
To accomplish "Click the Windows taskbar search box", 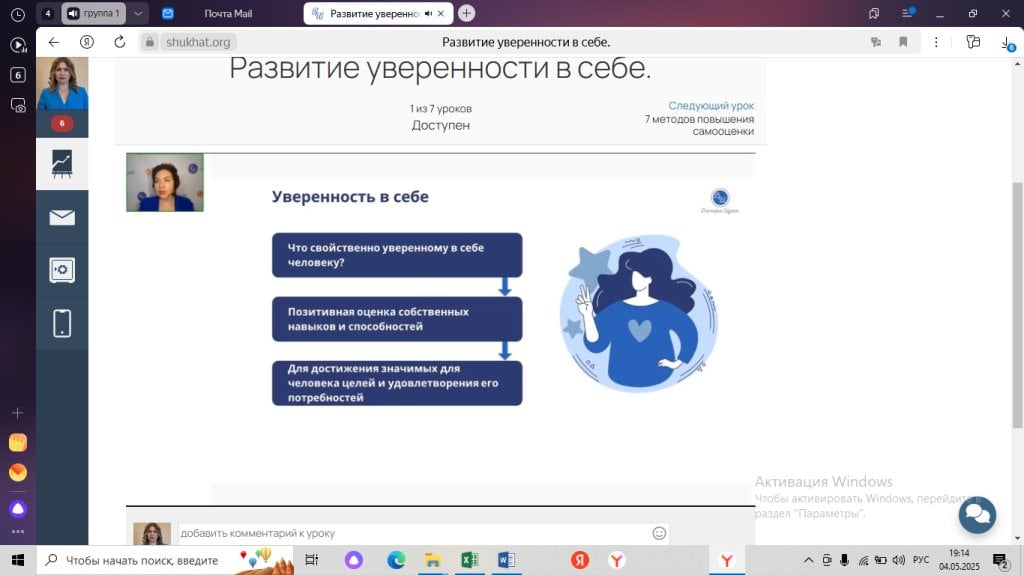I will (x=165, y=560).
